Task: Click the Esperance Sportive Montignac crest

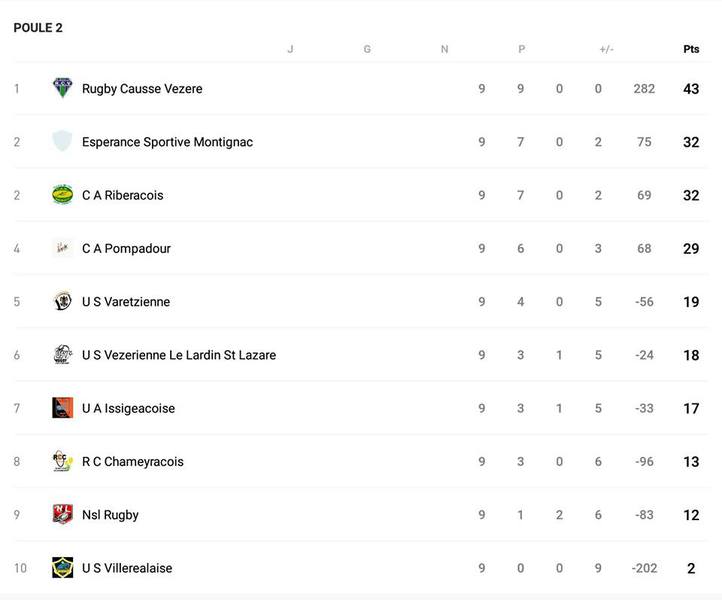Action: [x=63, y=141]
